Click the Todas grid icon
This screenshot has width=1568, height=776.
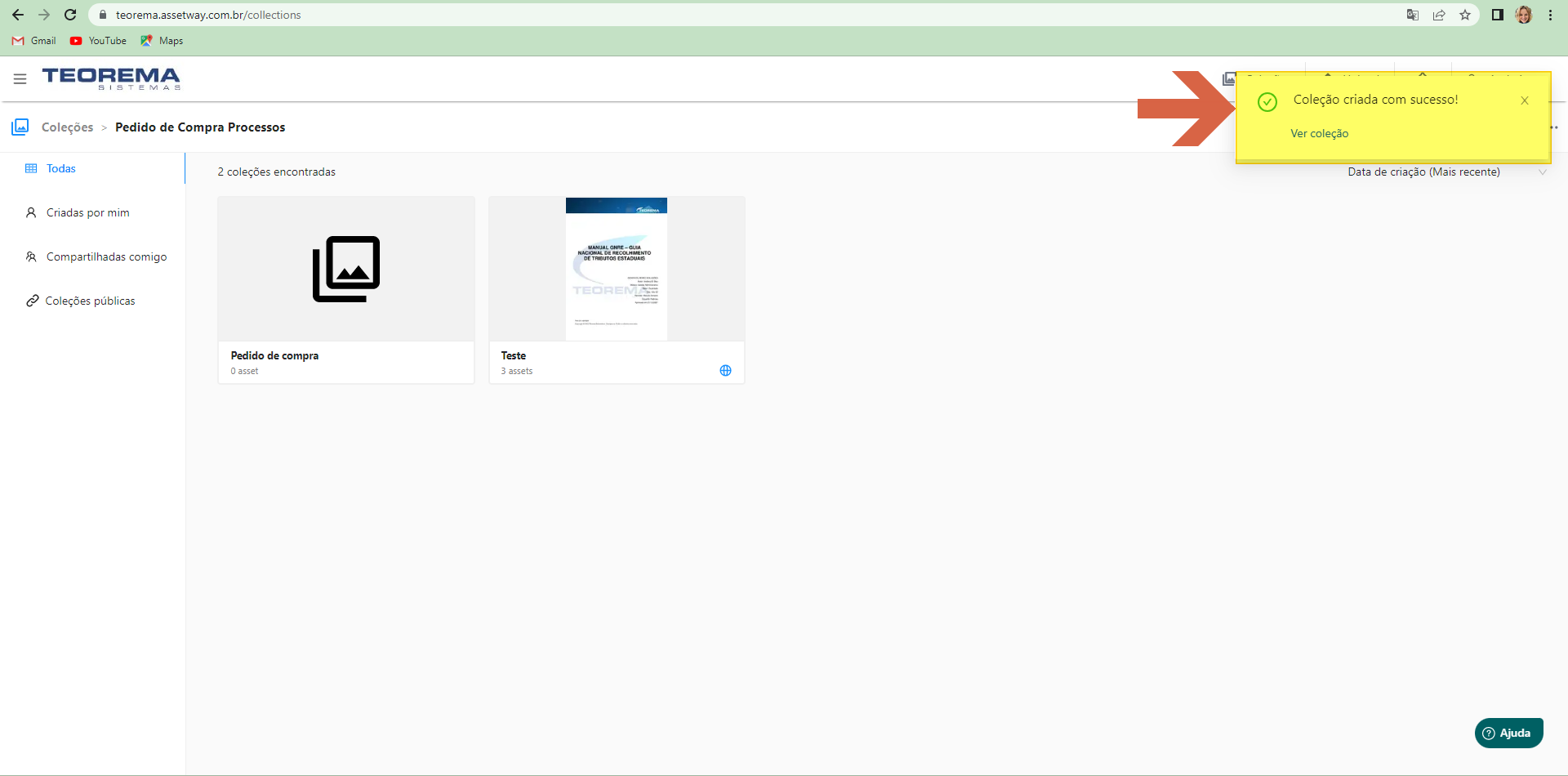click(31, 168)
